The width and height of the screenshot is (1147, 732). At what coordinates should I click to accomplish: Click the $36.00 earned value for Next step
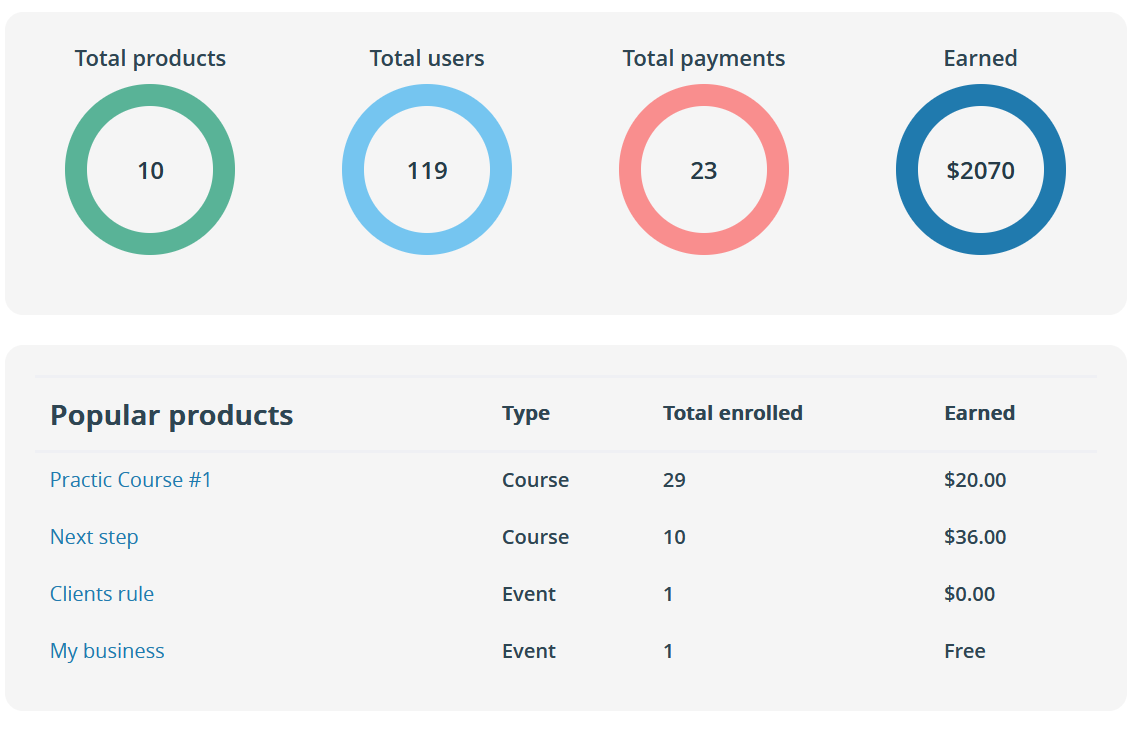[x=975, y=537]
